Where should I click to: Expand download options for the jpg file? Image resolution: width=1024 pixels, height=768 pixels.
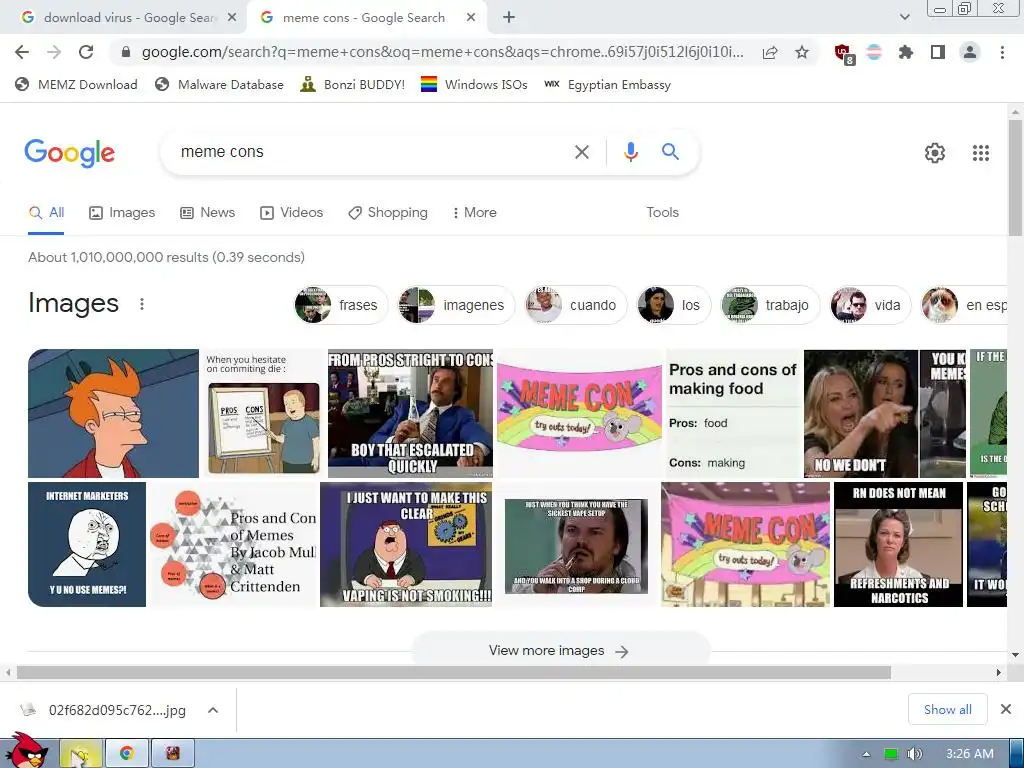pos(213,710)
